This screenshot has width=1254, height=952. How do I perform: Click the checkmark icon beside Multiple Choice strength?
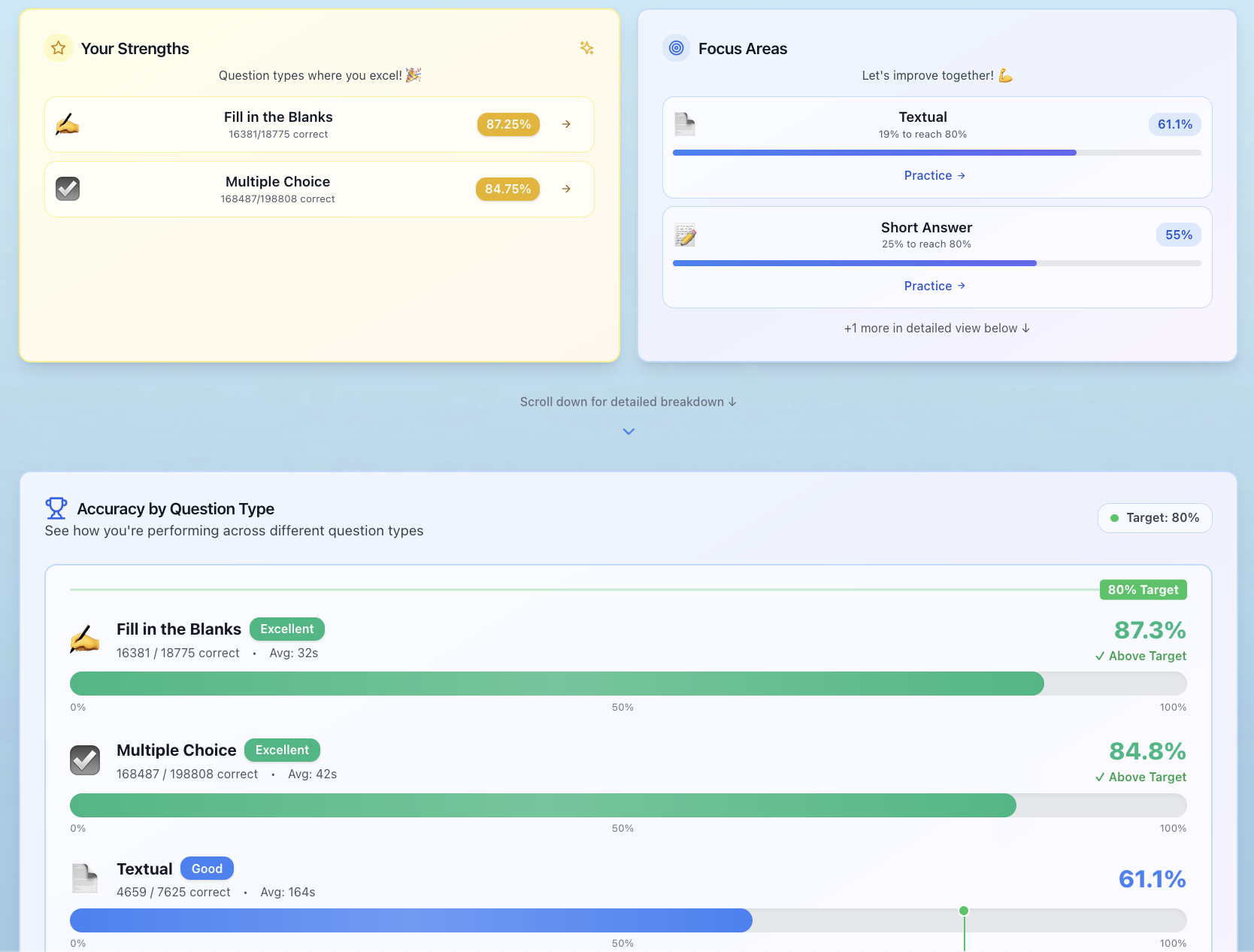coord(68,189)
